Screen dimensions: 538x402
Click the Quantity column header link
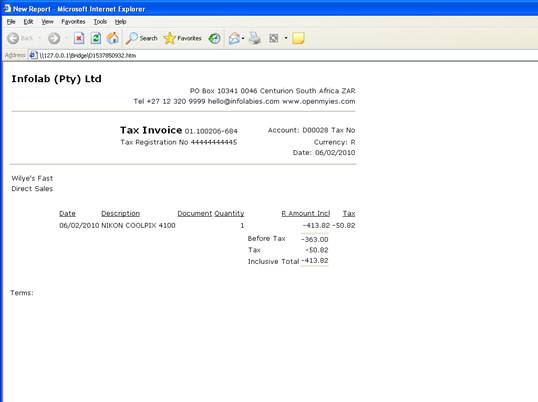click(x=229, y=213)
